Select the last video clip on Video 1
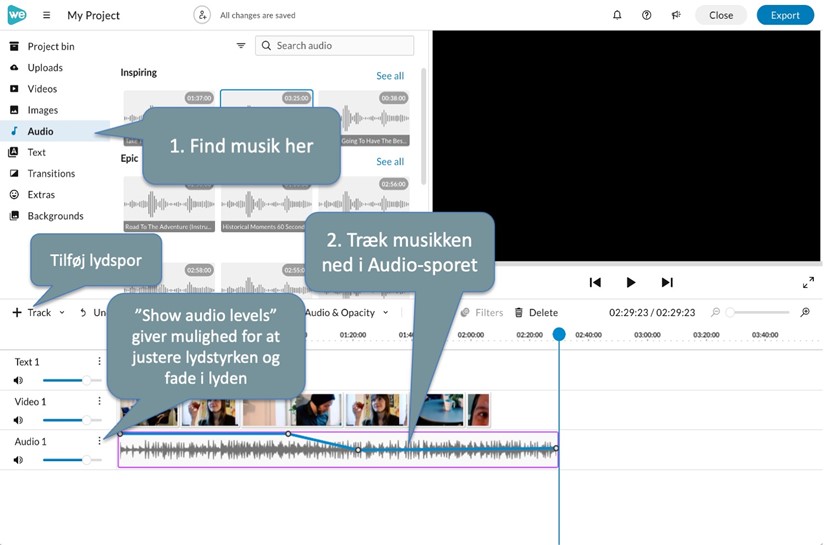This screenshot has width=827, height=545. pos(478,409)
